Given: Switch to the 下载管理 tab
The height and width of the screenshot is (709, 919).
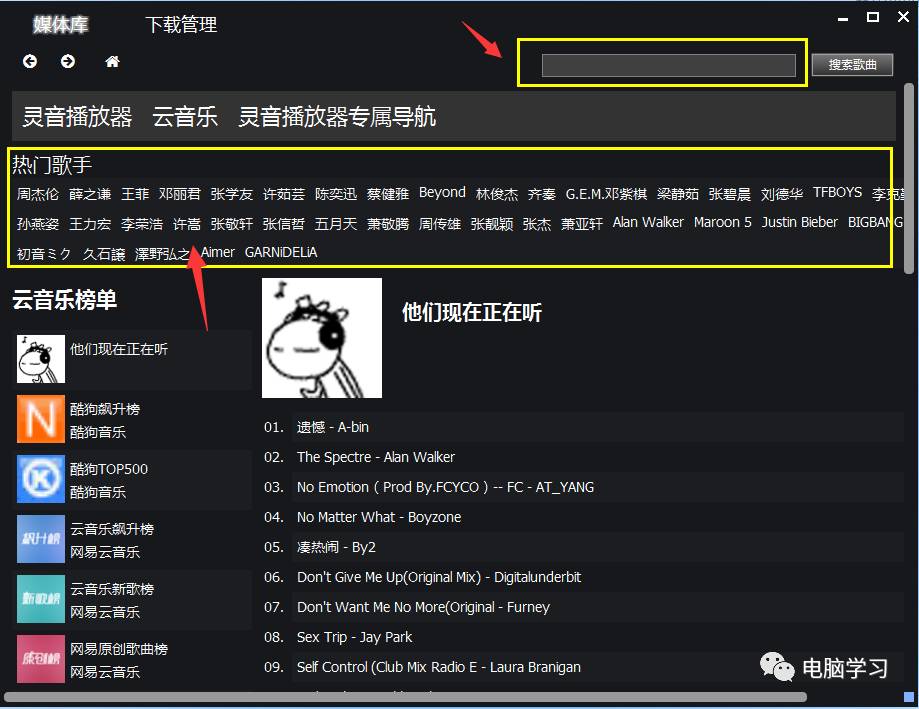Looking at the screenshot, I should (181, 25).
